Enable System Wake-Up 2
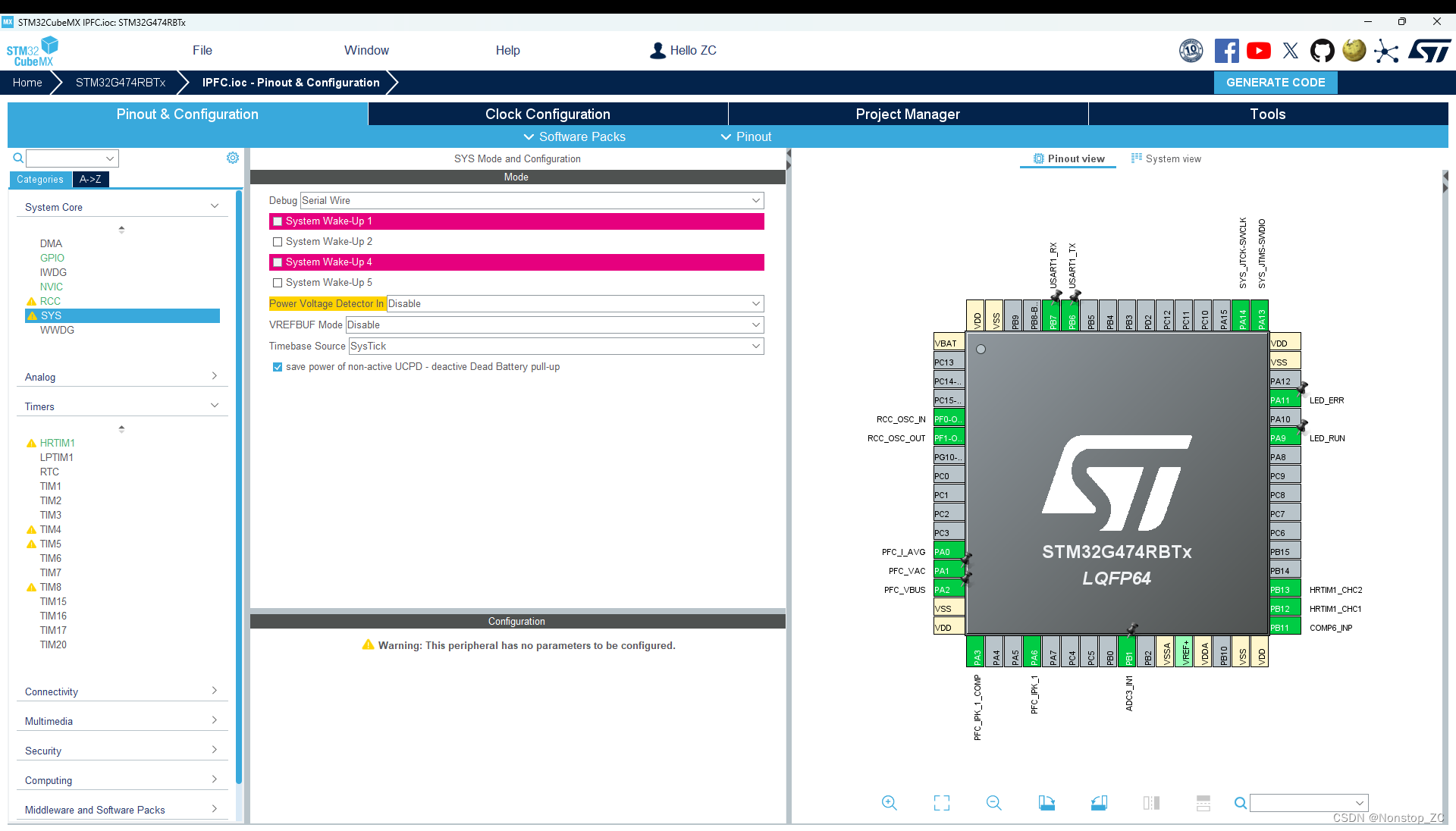The height and width of the screenshot is (831, 1456). click(x=278, y=241)
